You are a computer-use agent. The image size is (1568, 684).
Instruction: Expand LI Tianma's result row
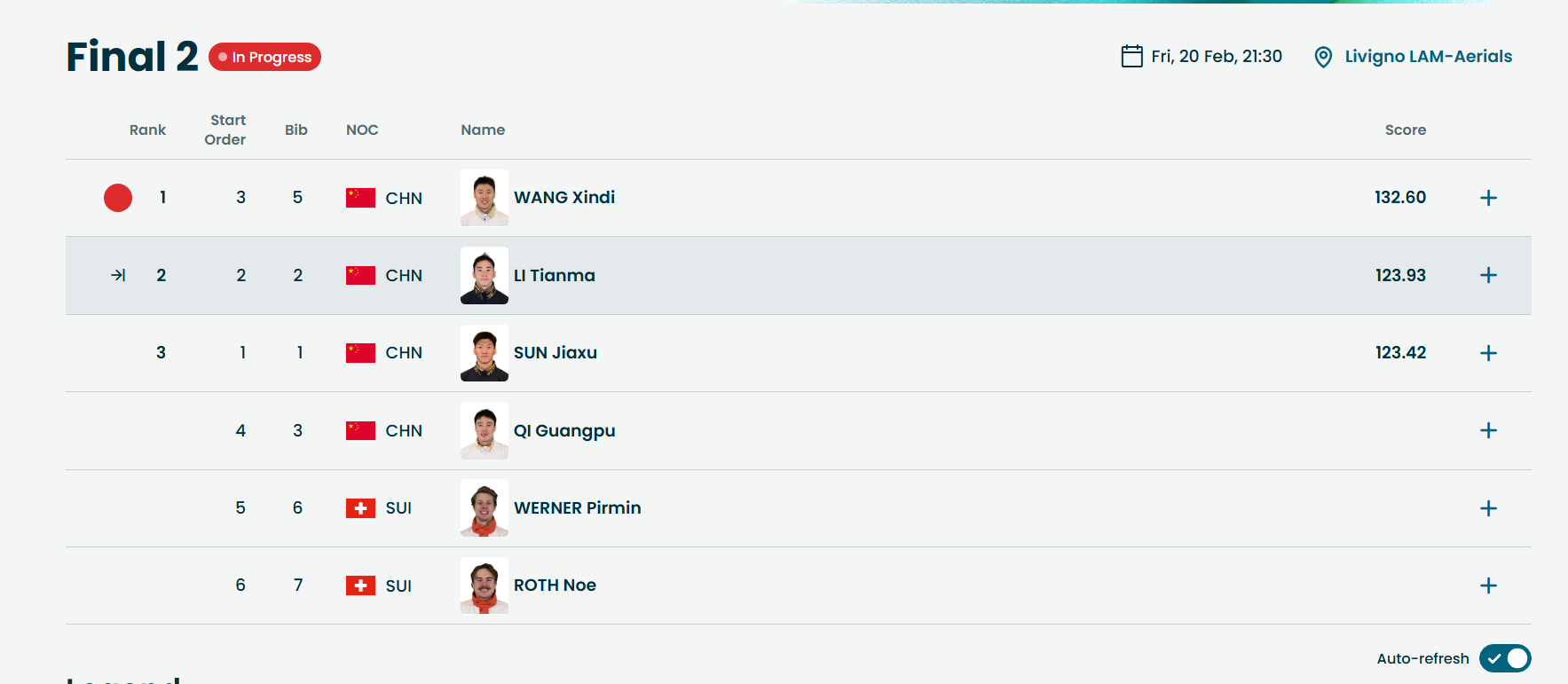[1489, 275]
